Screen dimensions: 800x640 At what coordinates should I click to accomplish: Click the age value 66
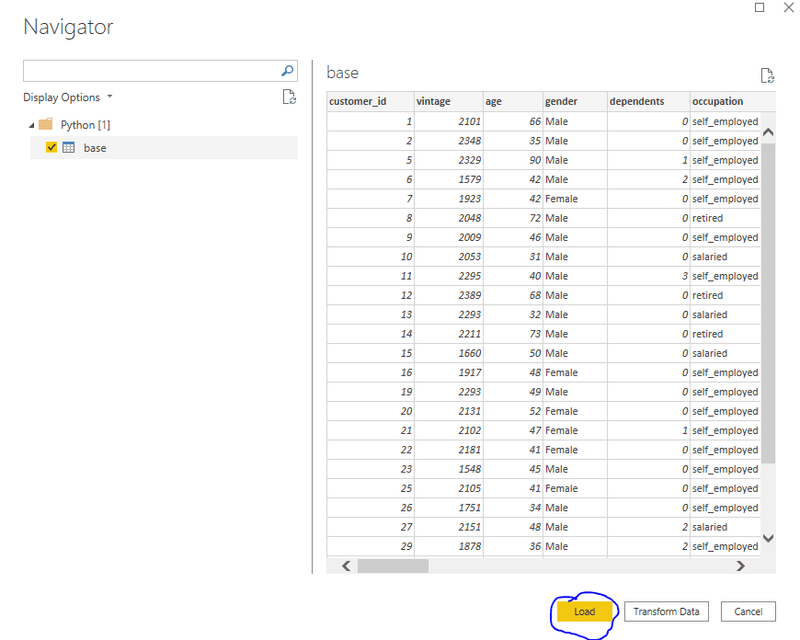pos(535,121)
